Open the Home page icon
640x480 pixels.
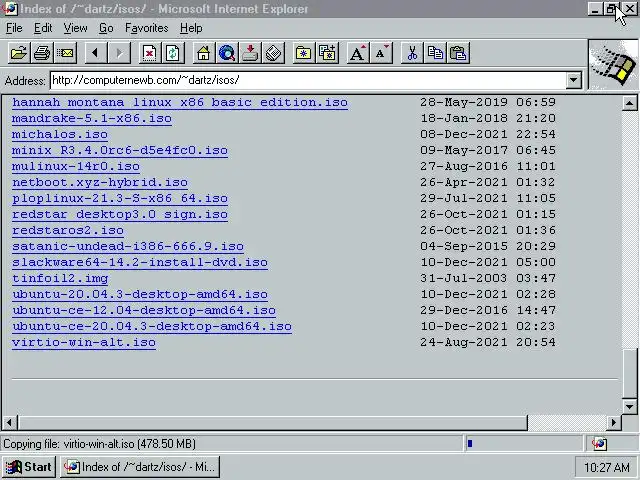[x=203, y=53]
